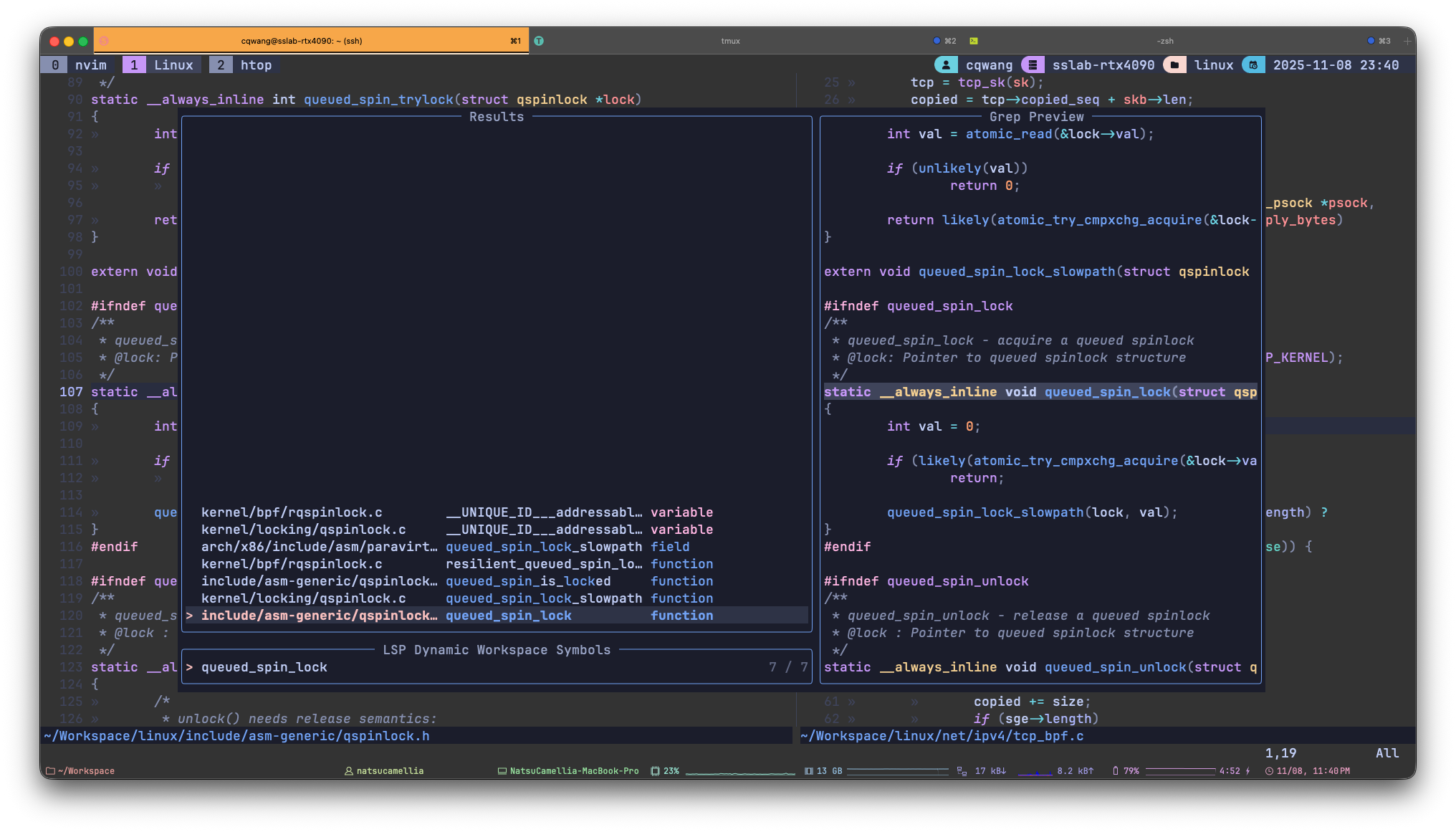Click the laptop icon beside NatsuCamellia-MacBook-Pro
Screen dimensions: 1456x832
click(x=502, y=771)
